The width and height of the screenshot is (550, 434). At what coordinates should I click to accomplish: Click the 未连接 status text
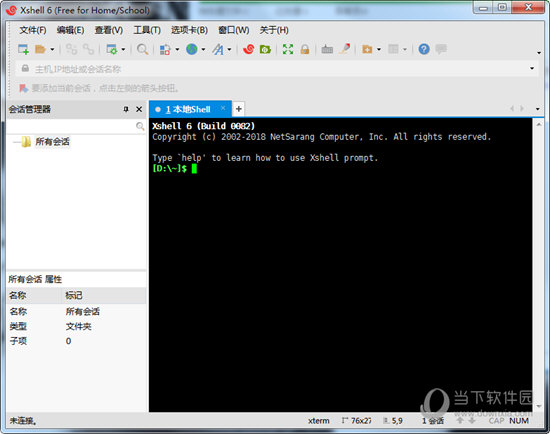pos(23,421)
